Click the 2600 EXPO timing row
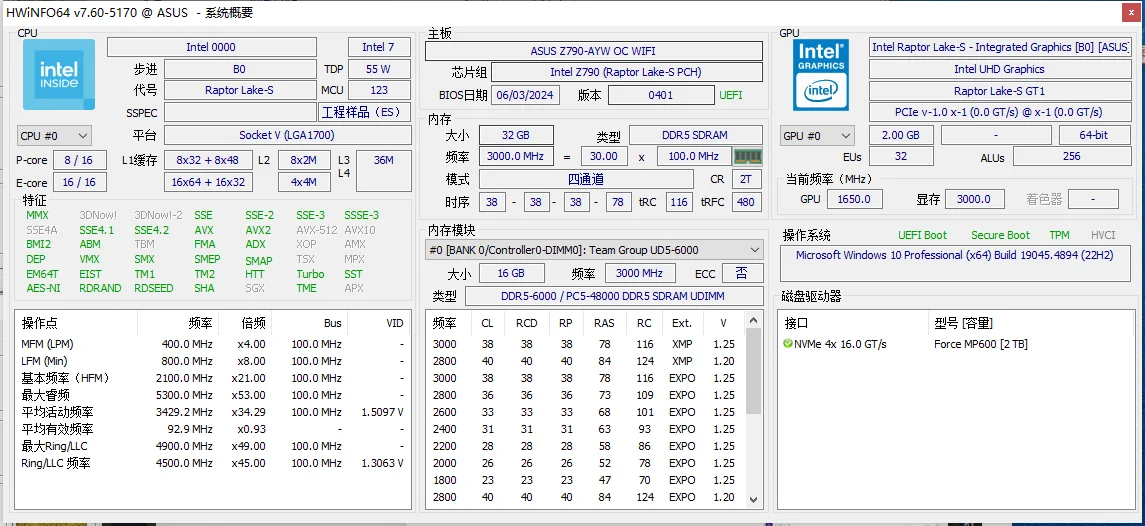Image resolution: width=1145 pixels, height=526 pixels. click(586, 412)
